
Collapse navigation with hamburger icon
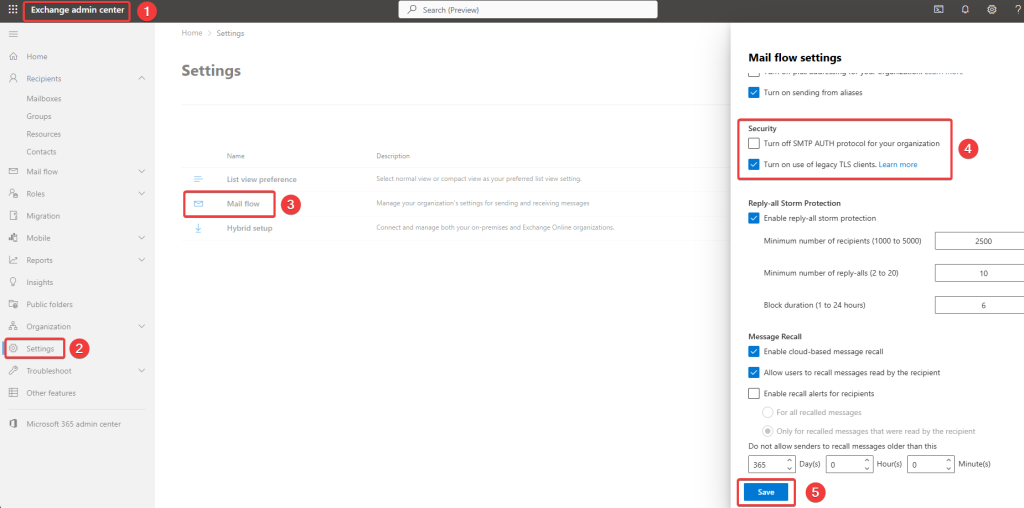(13, 34)
